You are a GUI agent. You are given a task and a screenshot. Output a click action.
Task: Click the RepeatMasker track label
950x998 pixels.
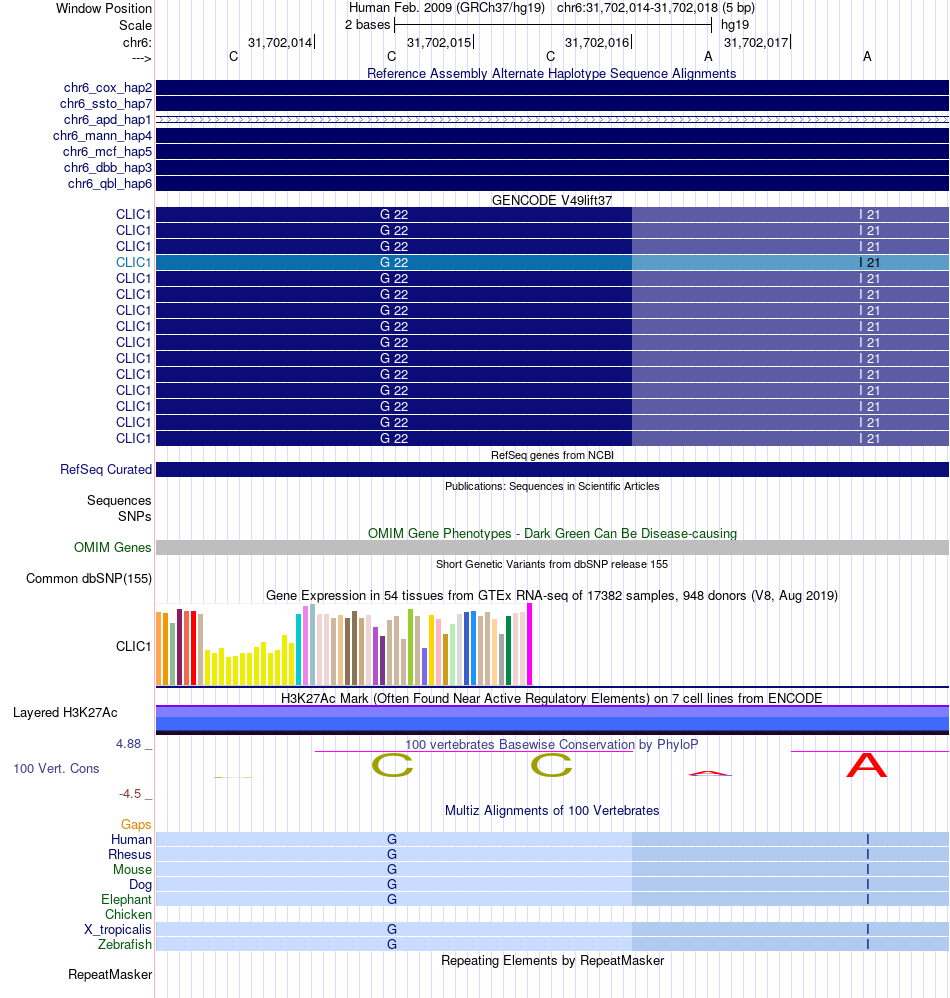pyautogui.click(x=110, y=974)
